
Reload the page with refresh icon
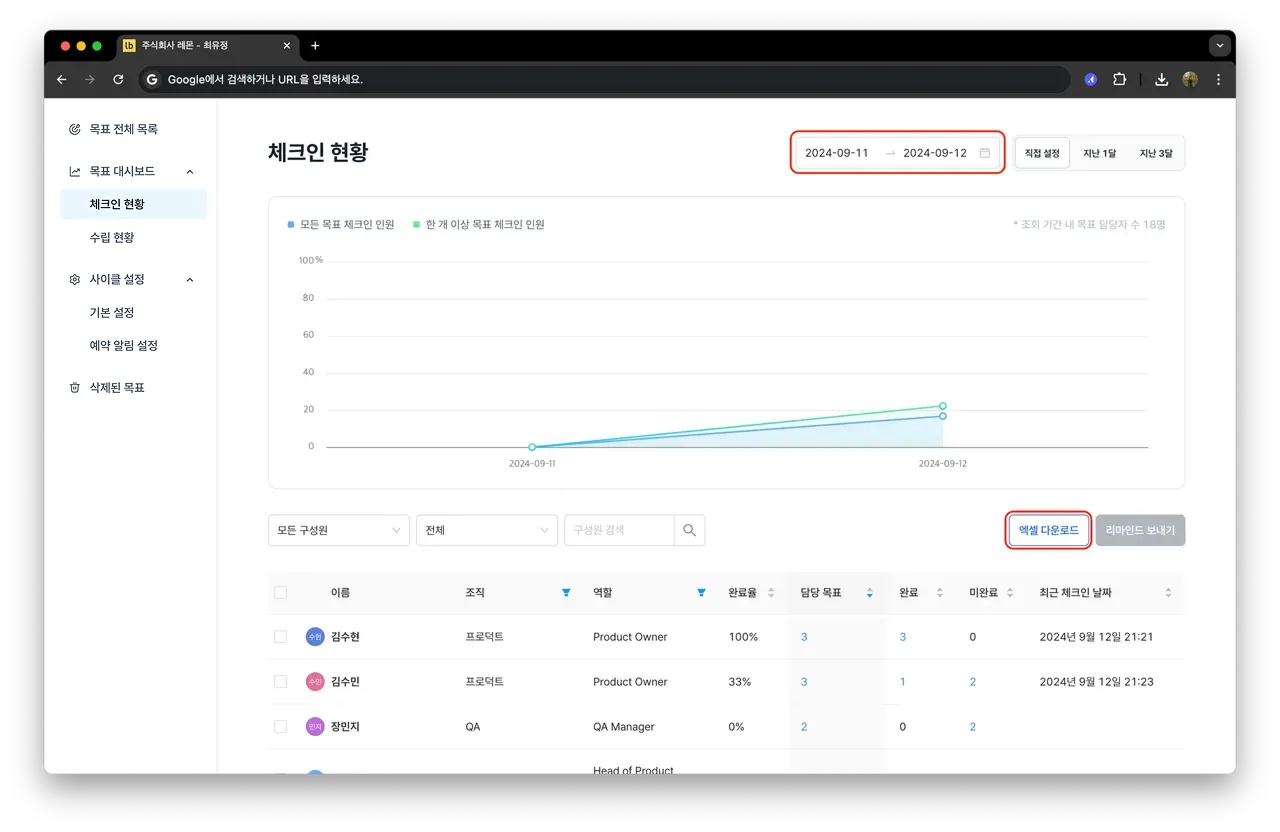pyautogui.click(x=118, y=80)
